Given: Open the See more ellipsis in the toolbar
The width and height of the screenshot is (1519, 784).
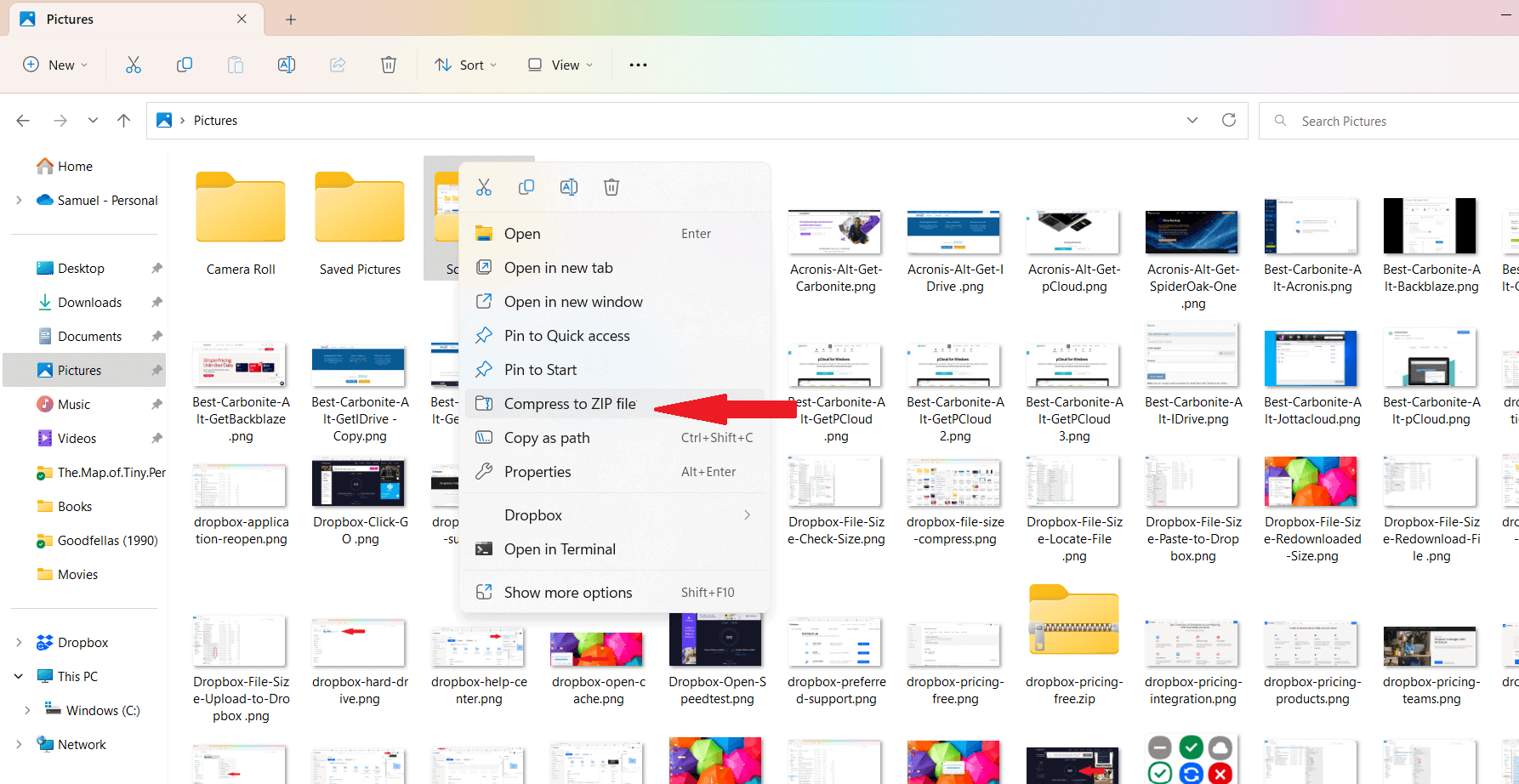Looking at the screenshot, I should point(638,64).
